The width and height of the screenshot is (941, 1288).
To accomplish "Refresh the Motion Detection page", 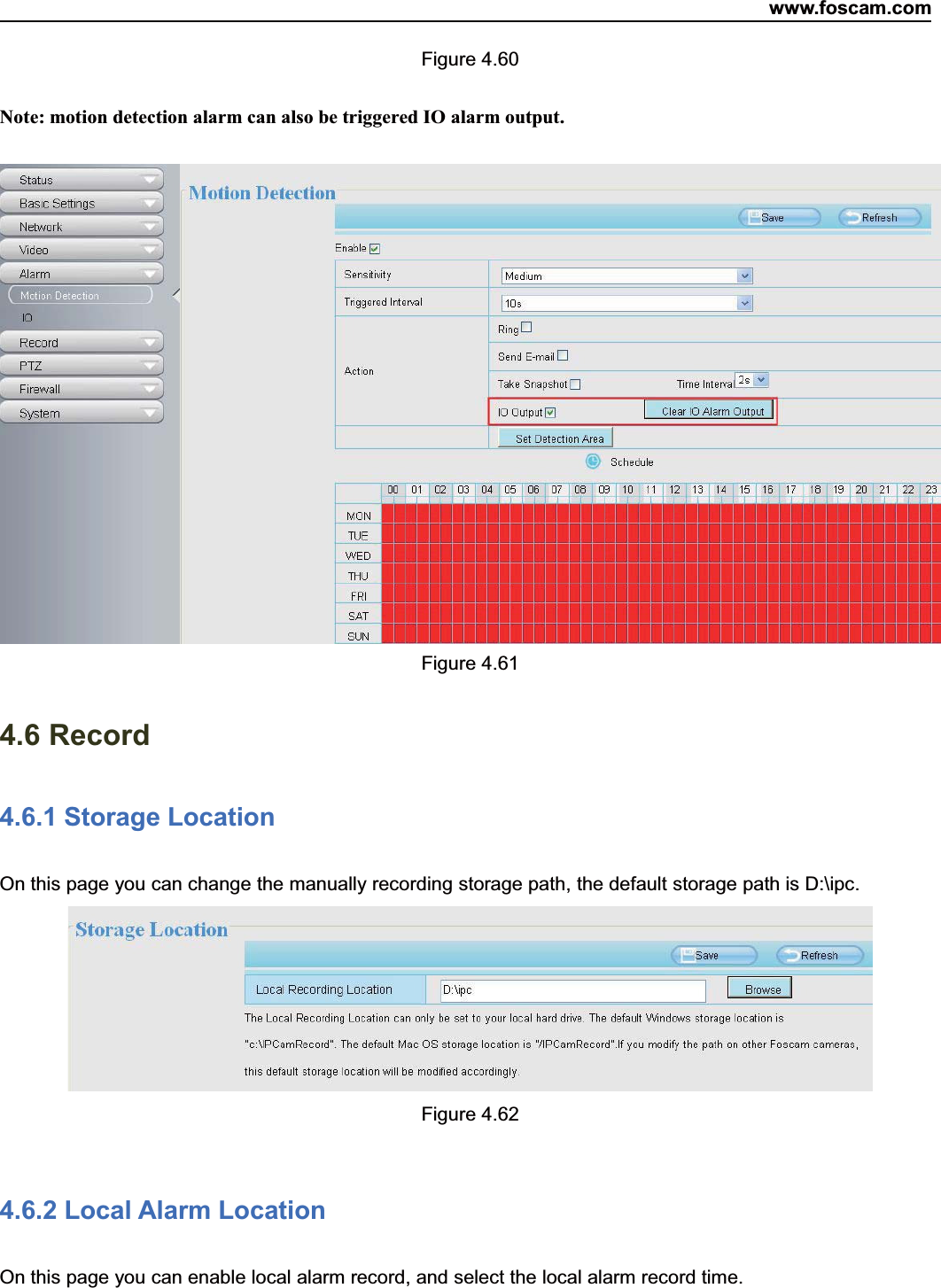I will [x=880, y=217].
